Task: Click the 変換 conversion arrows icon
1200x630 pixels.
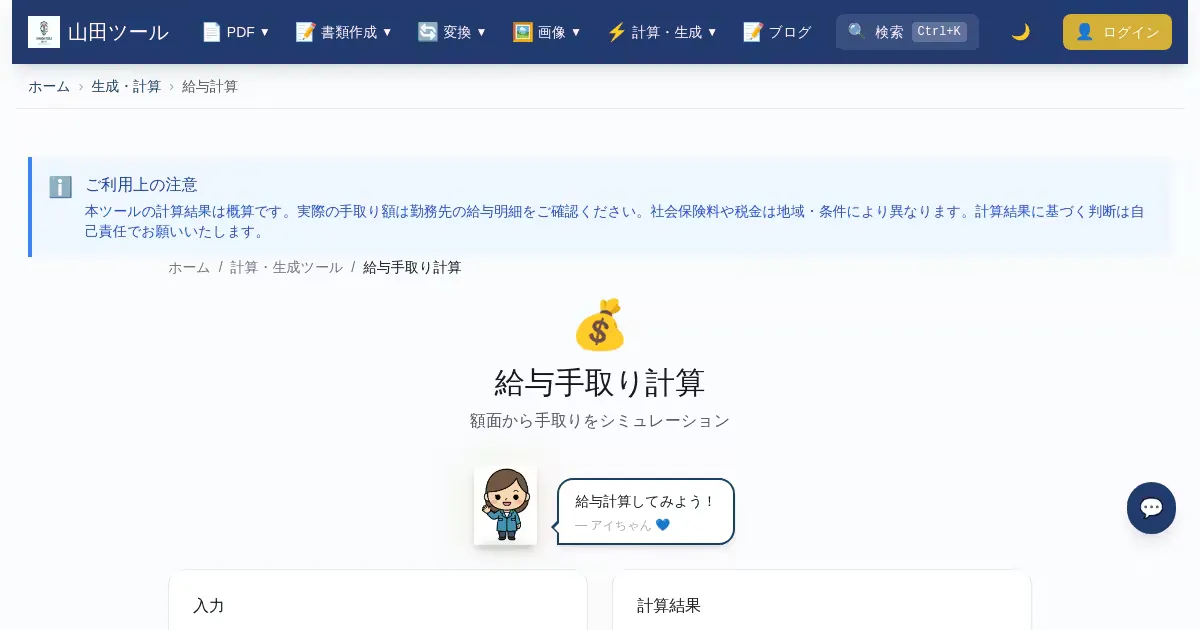Action: point(428,32)
